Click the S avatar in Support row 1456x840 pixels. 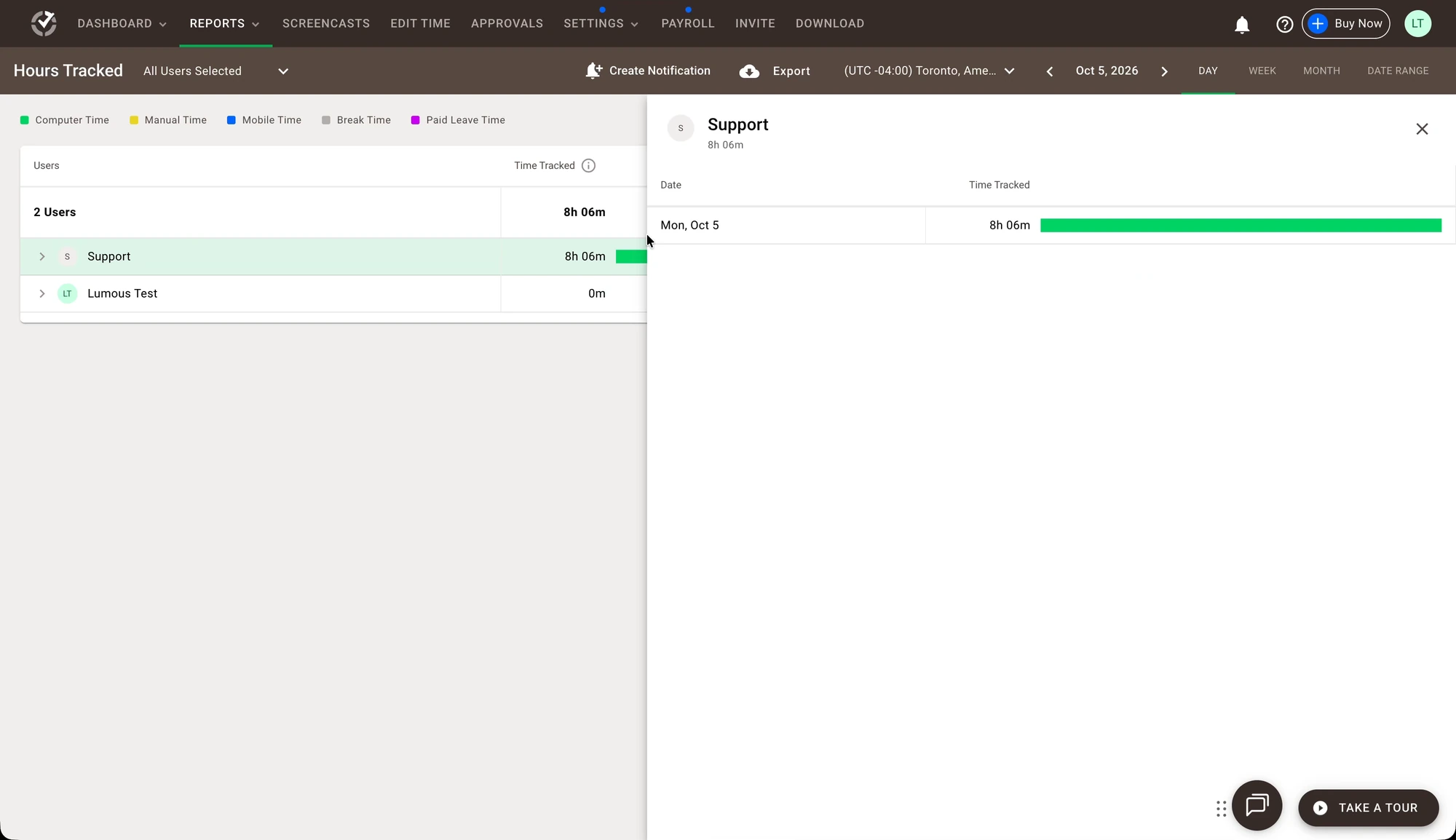coord(67,256)
